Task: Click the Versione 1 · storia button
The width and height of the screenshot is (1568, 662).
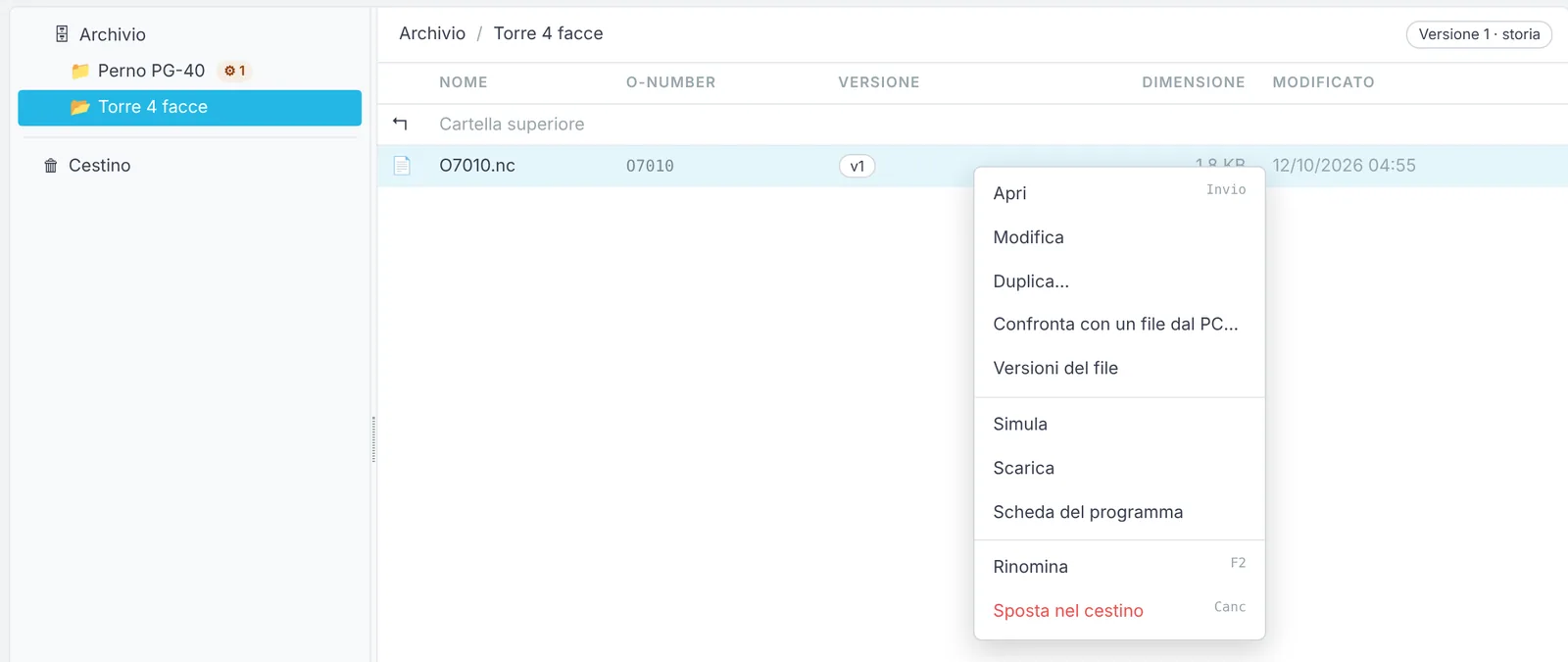Action: (1479, 34)
